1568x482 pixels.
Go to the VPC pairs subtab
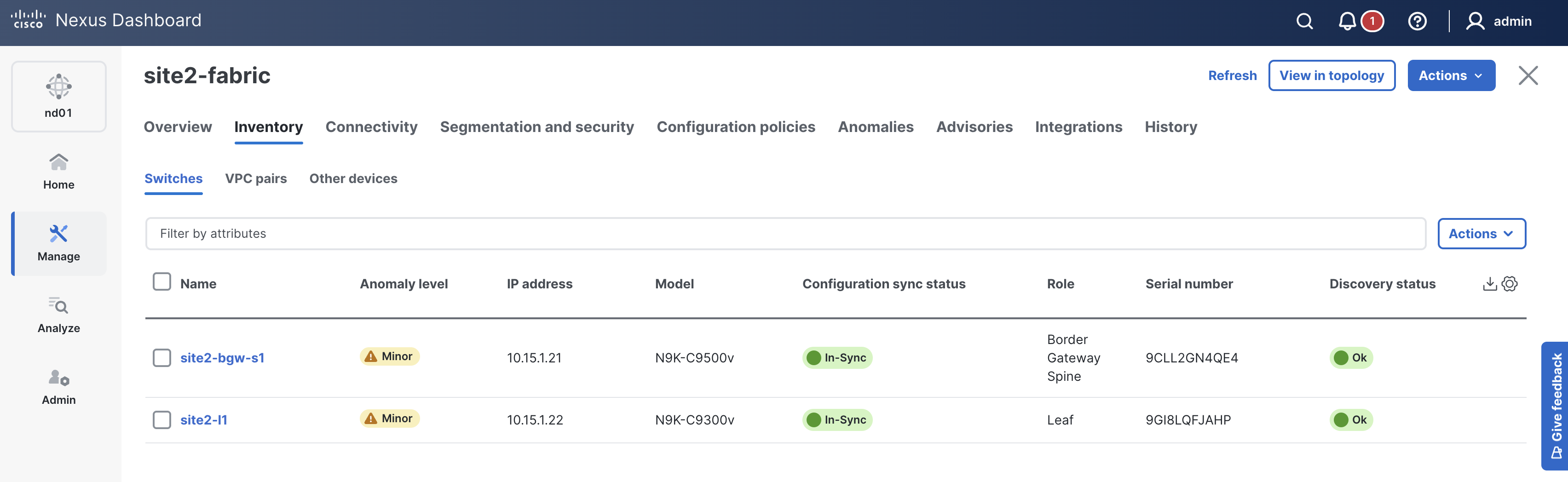pyautogui.click(x=256, y=178)
